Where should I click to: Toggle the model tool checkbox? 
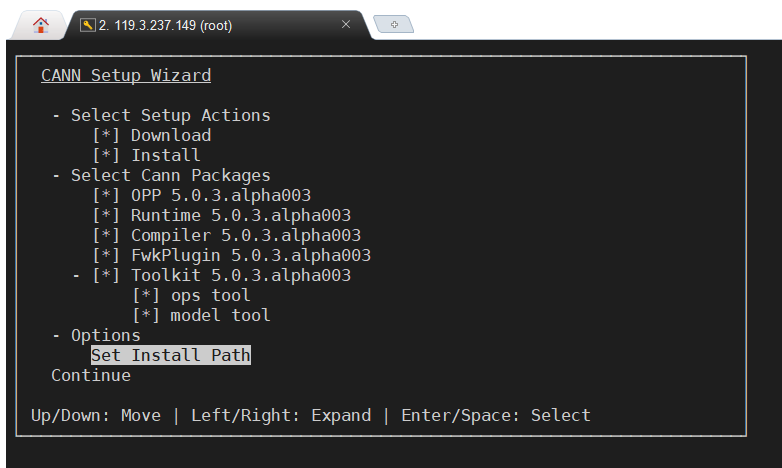click(146, 315)
